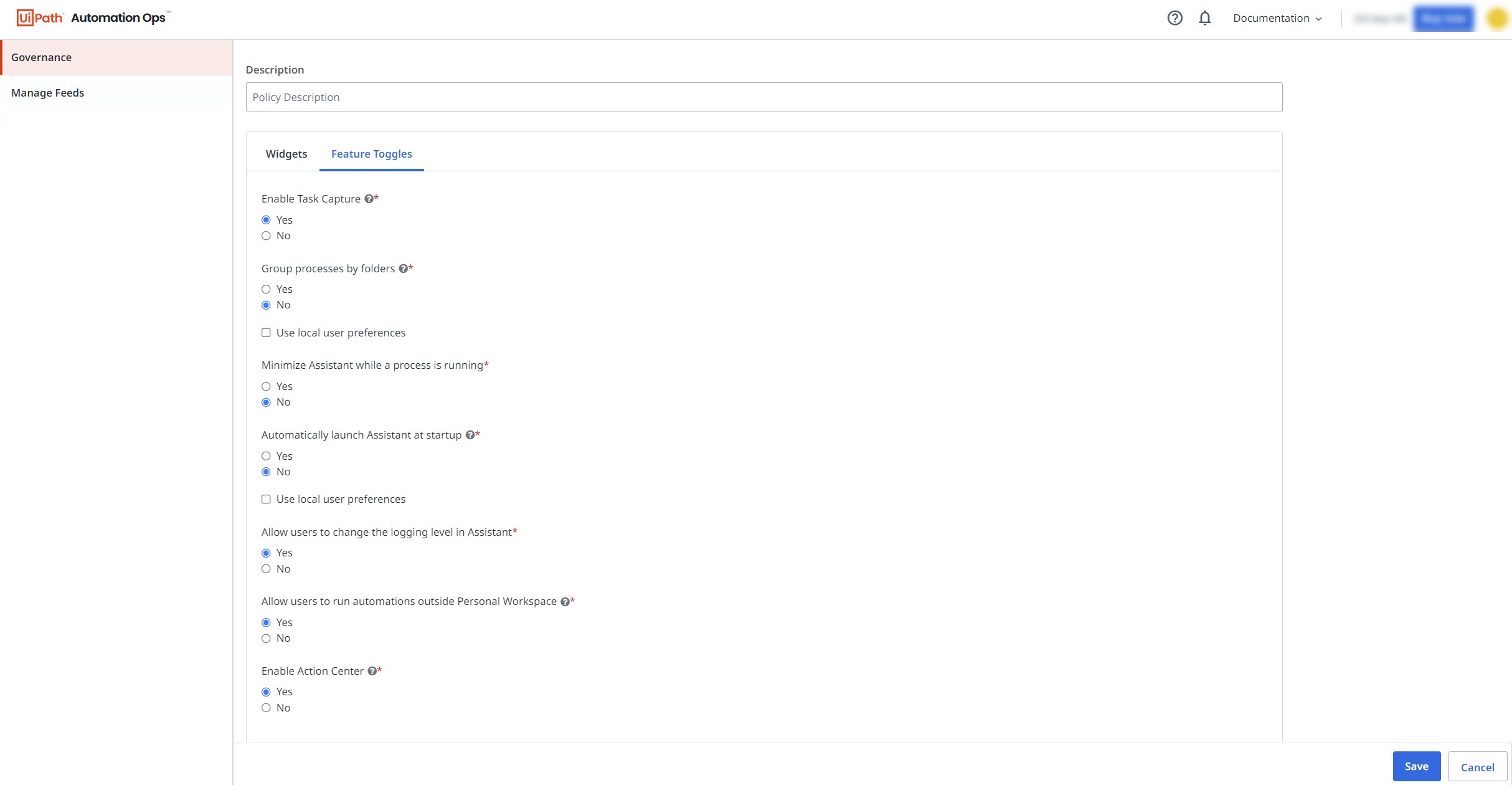This screenshot has height=785, width=1512.
Task: Click help icon next to Enable Task Capture
Action: coord(369,199)
